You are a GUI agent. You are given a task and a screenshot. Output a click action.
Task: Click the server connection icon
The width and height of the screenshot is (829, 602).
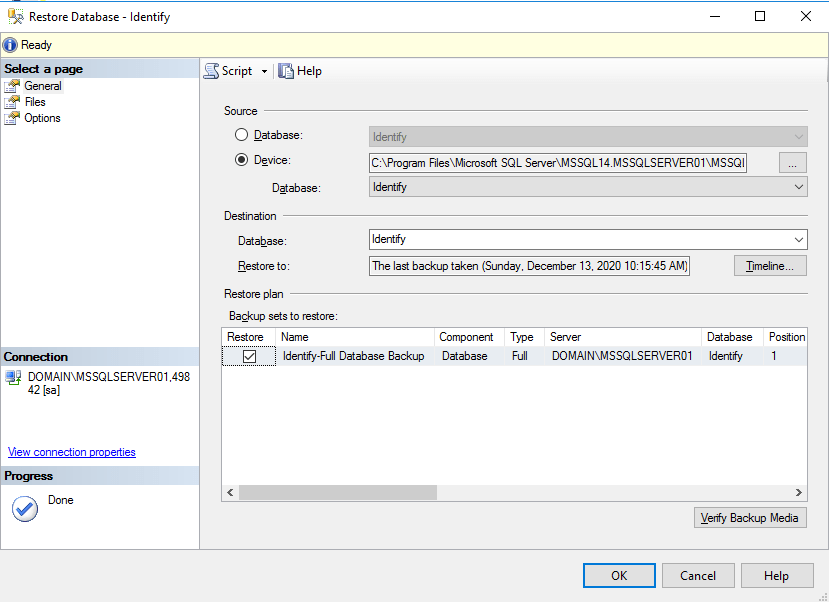pos(12,377)
